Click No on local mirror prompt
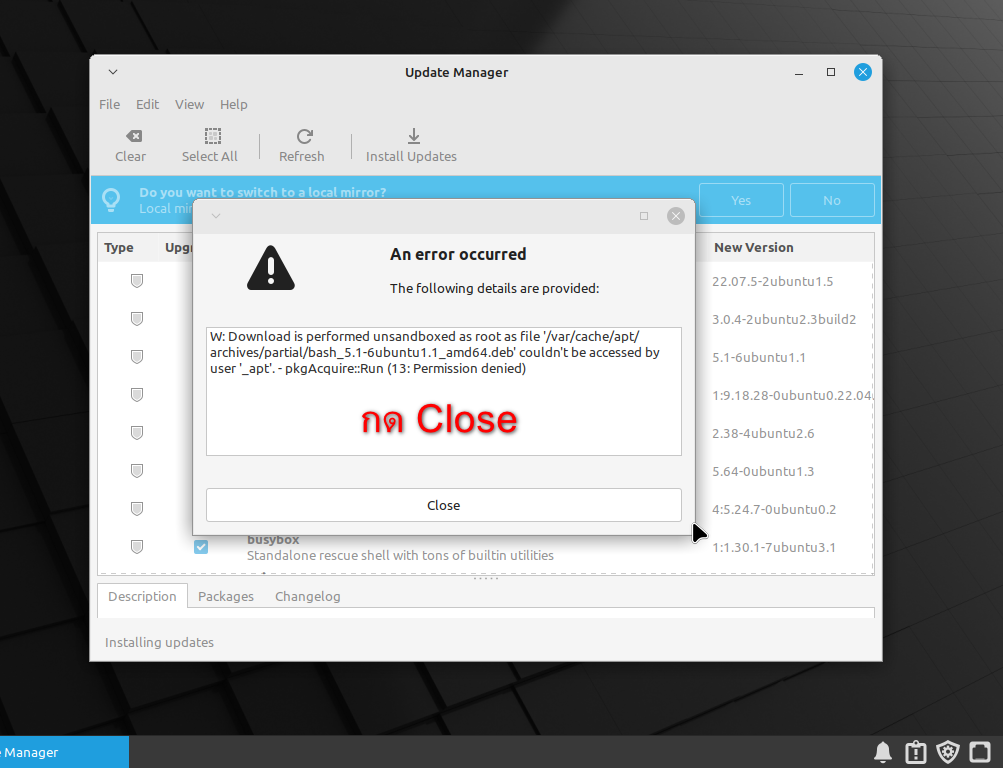The height and width of the screenshot is (768, 1003). point(832,200)
